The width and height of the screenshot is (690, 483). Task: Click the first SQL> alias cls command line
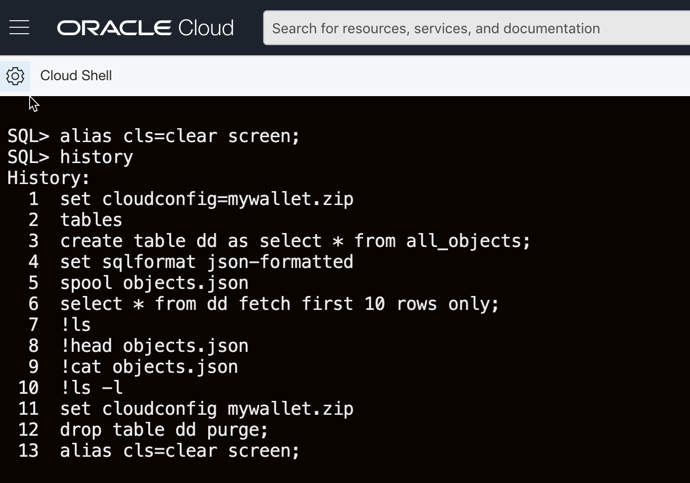pyautogui.click(x=154, y=136)
